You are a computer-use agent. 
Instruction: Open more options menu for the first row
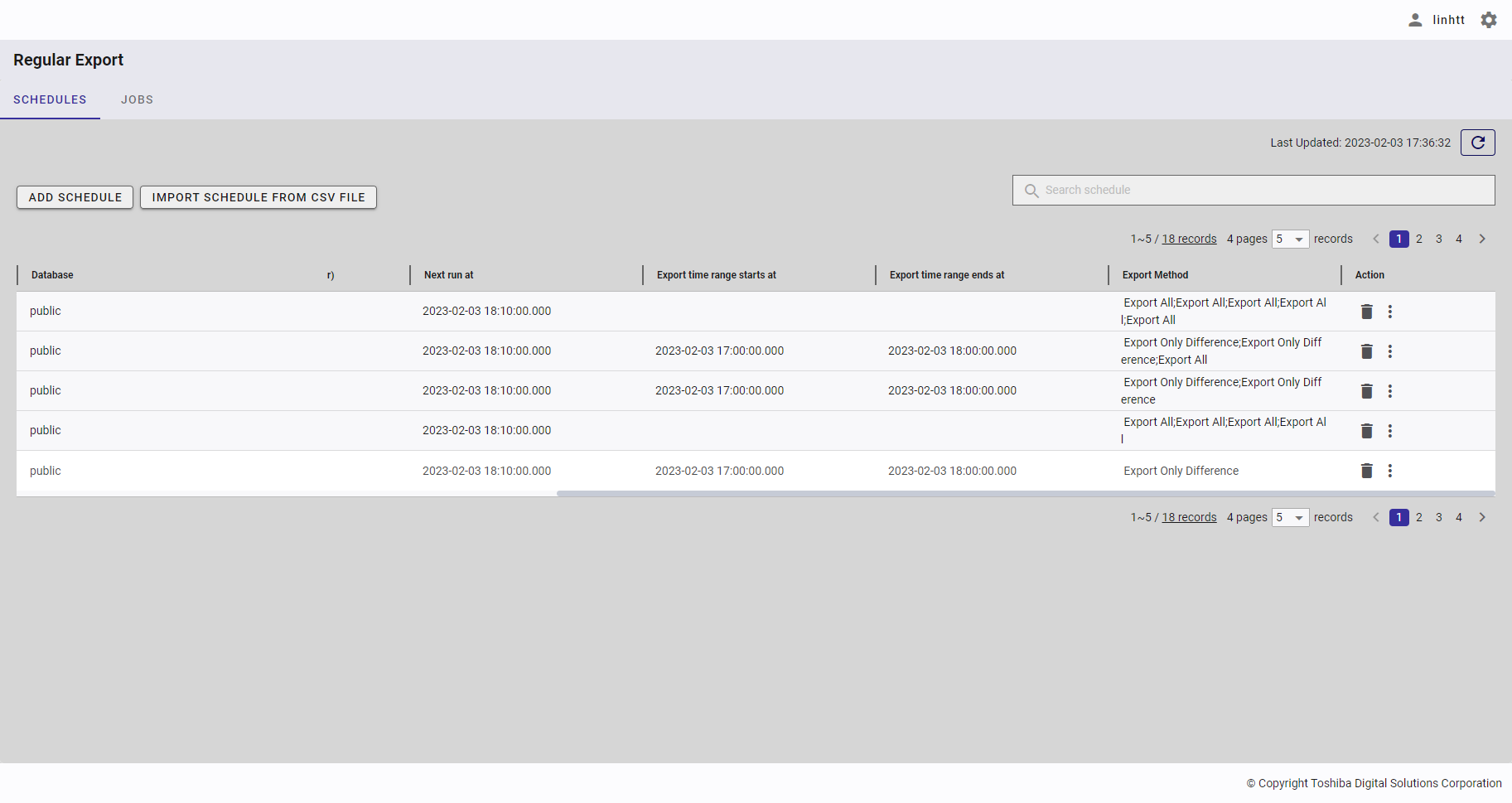pyautogui.click(x=1390, y=312)
